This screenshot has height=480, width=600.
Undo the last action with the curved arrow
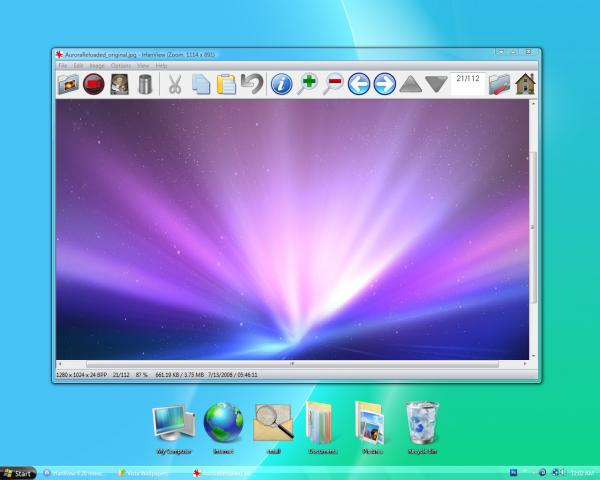coord(252,84)
